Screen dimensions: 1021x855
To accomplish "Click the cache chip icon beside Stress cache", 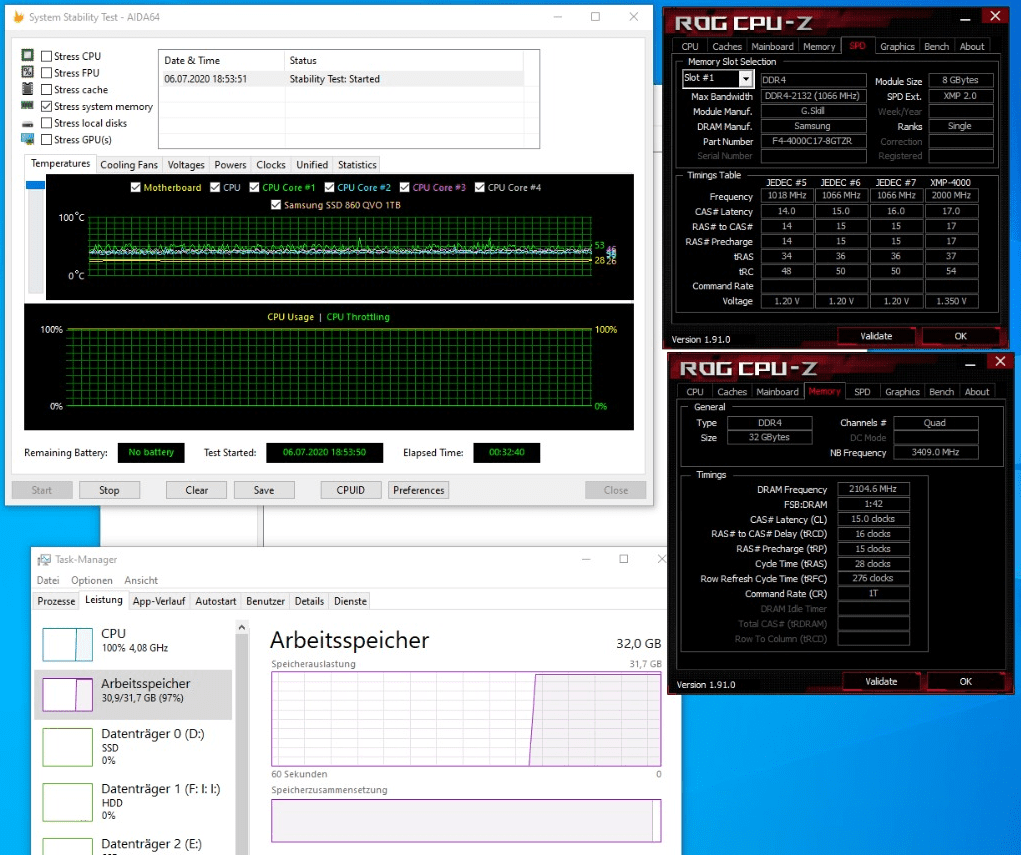I will [27, 89].
